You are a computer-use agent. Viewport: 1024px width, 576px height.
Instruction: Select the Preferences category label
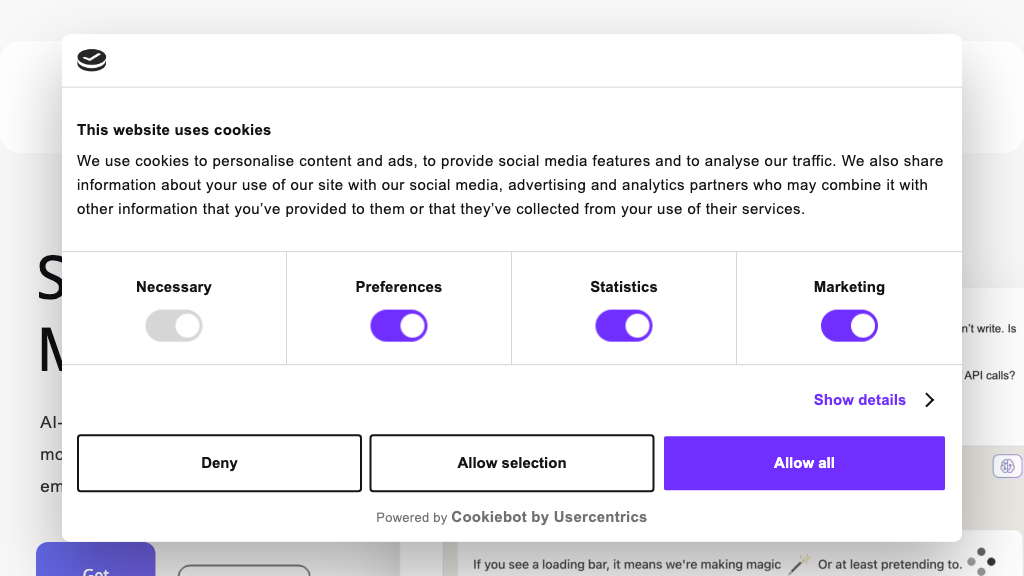399,287
